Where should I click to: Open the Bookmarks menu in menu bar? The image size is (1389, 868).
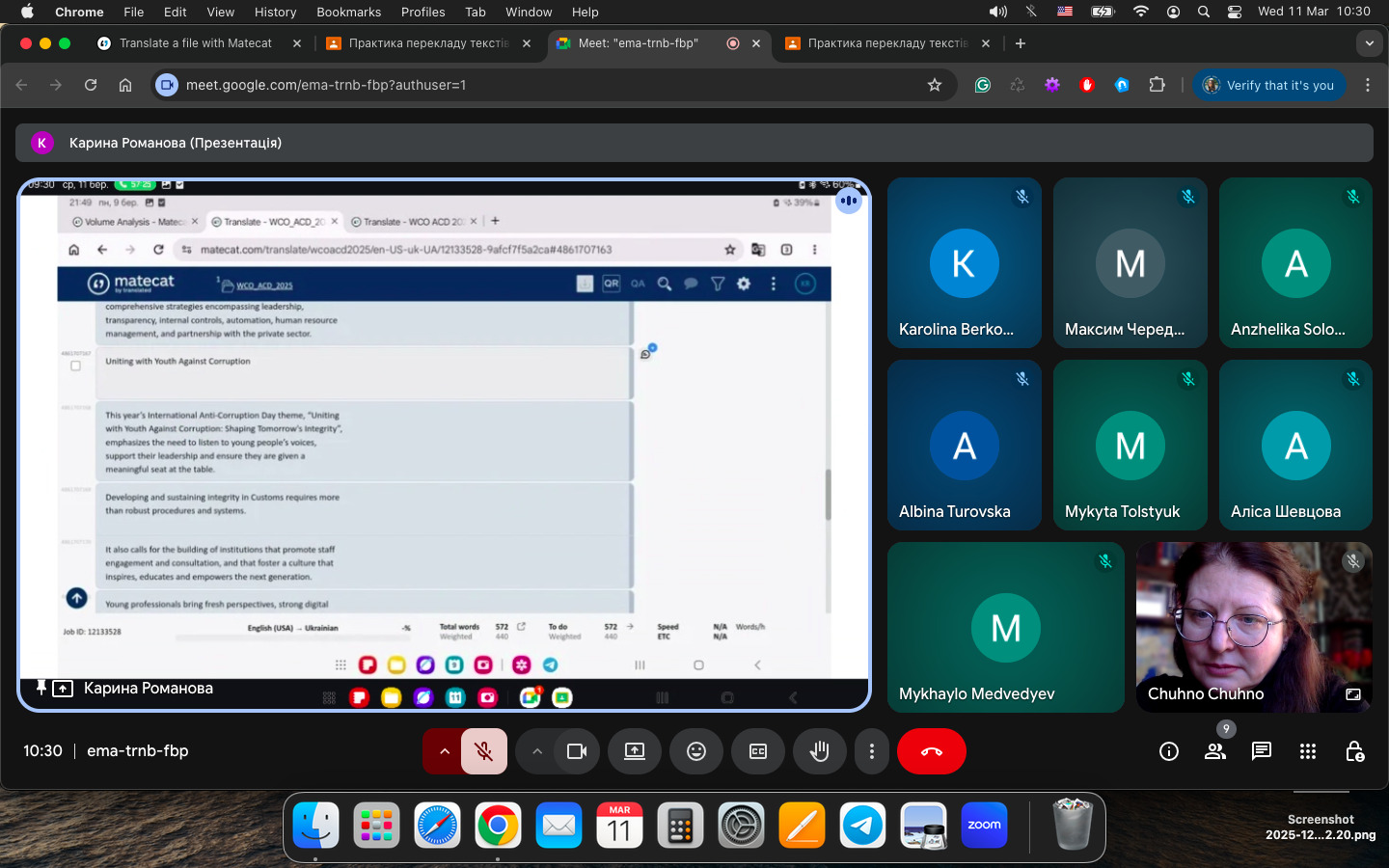click(x=348, y=12)
